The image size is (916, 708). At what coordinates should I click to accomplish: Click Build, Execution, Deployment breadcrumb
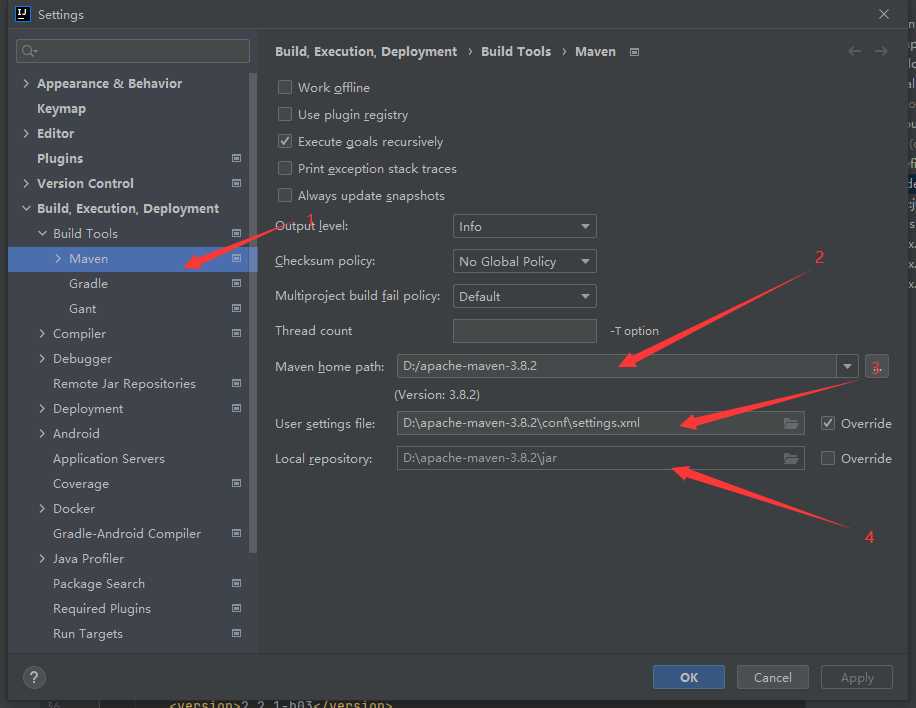coord(366,51)
